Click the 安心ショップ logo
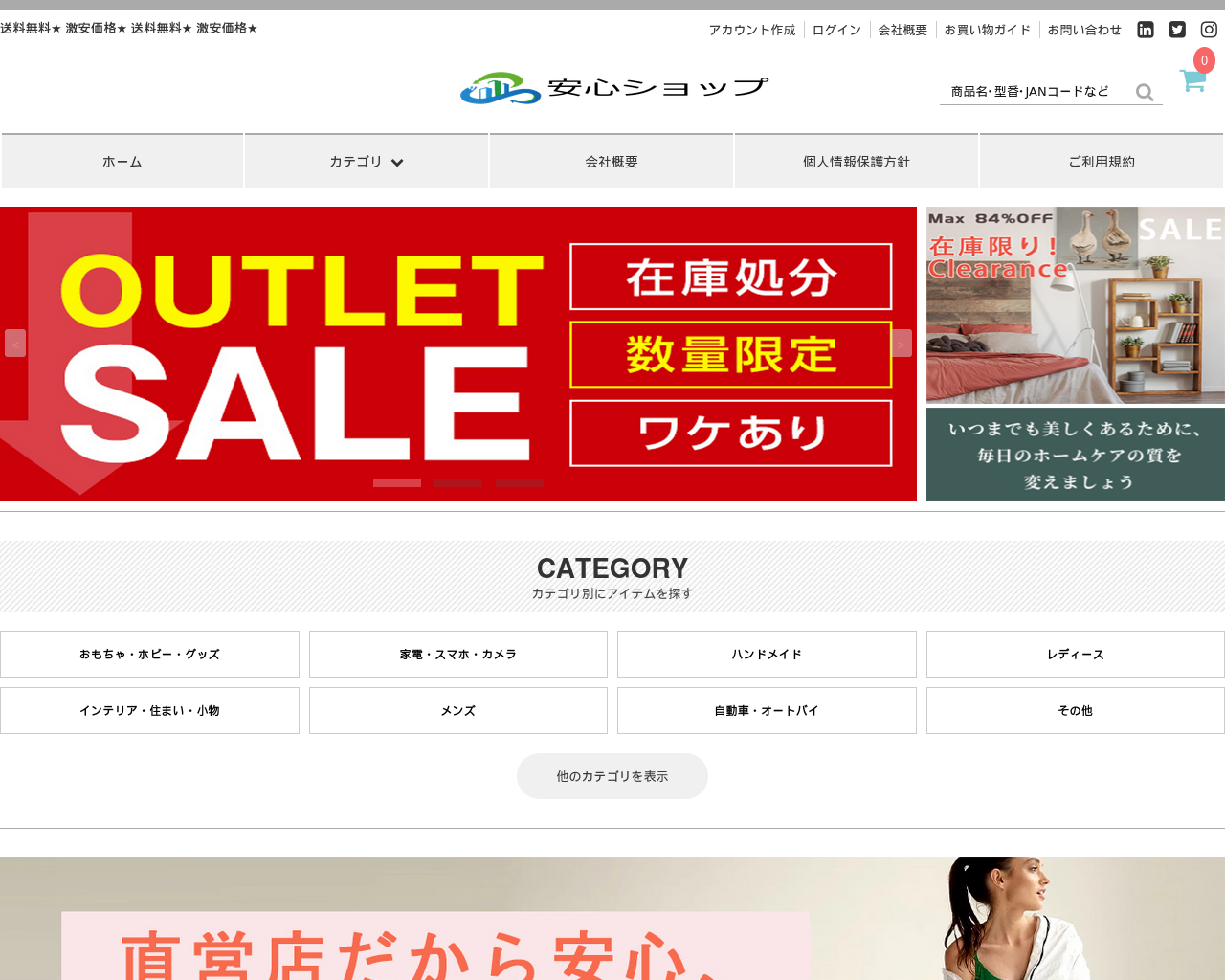 (613, 88)
